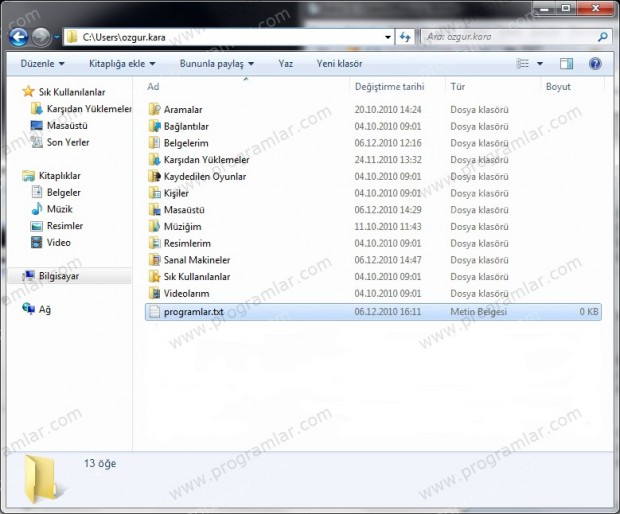Screen dimensions: 620x514
Task: Click the 13 öğe status text
Action: pyautogui.click(x=100, y=463)
